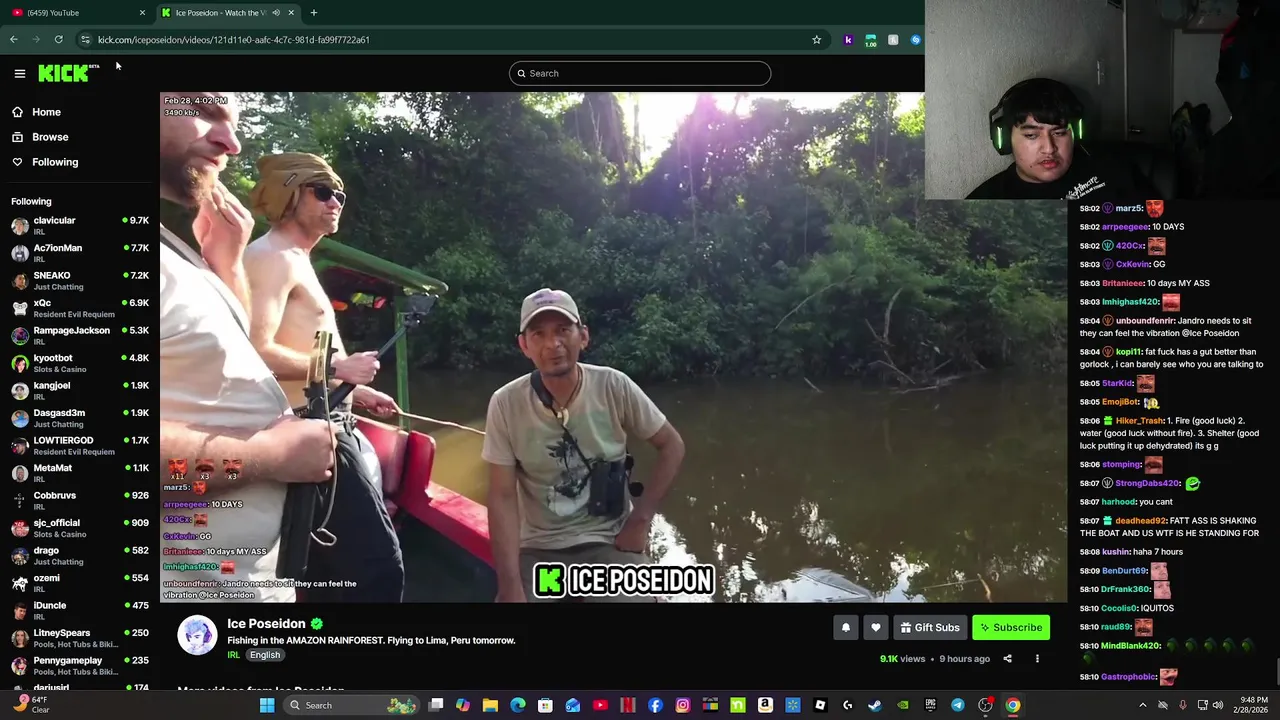1280x720 pixels.
Task: Open the Following sidebar item
Action: [55, 162]
